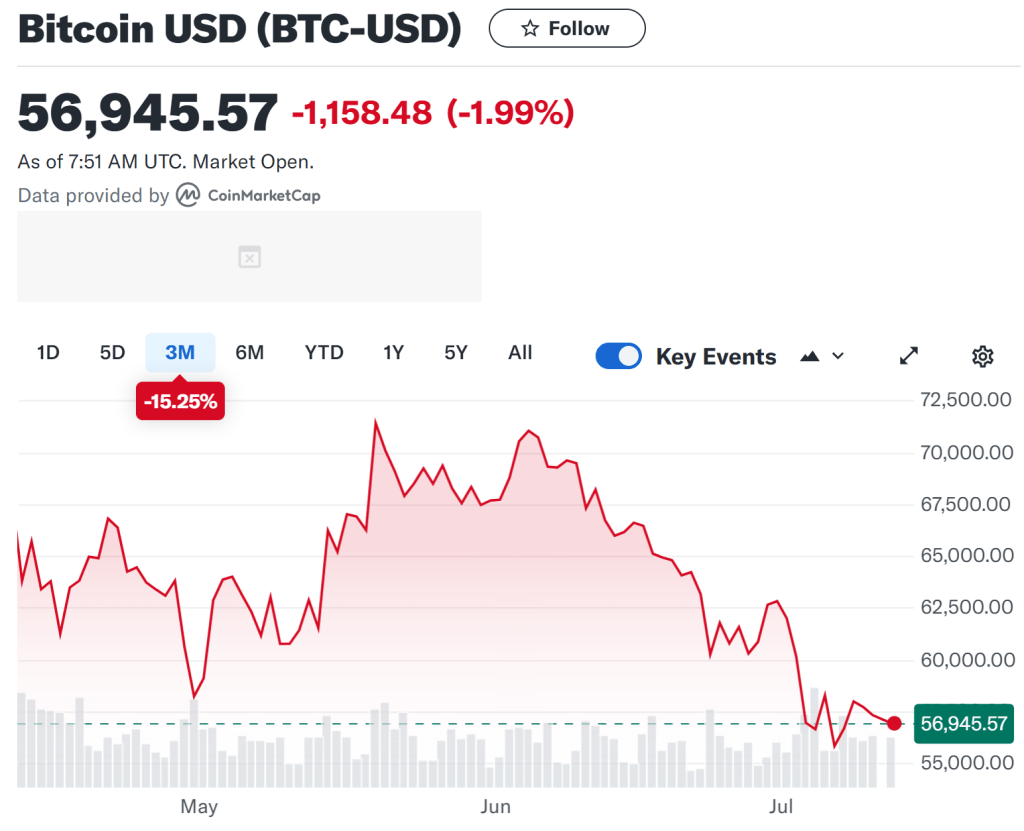Open the CoinMarketCap provider link
Screen dimensions: 1024x831
[x=263, y=196]
